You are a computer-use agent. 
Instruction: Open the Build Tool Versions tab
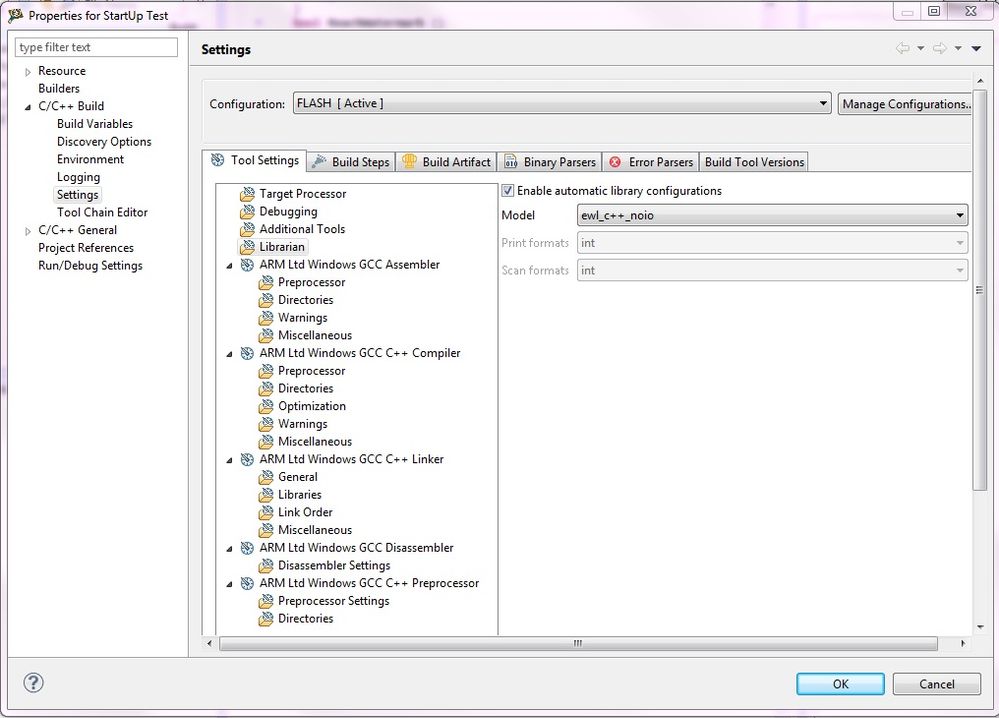pos(754,162)
